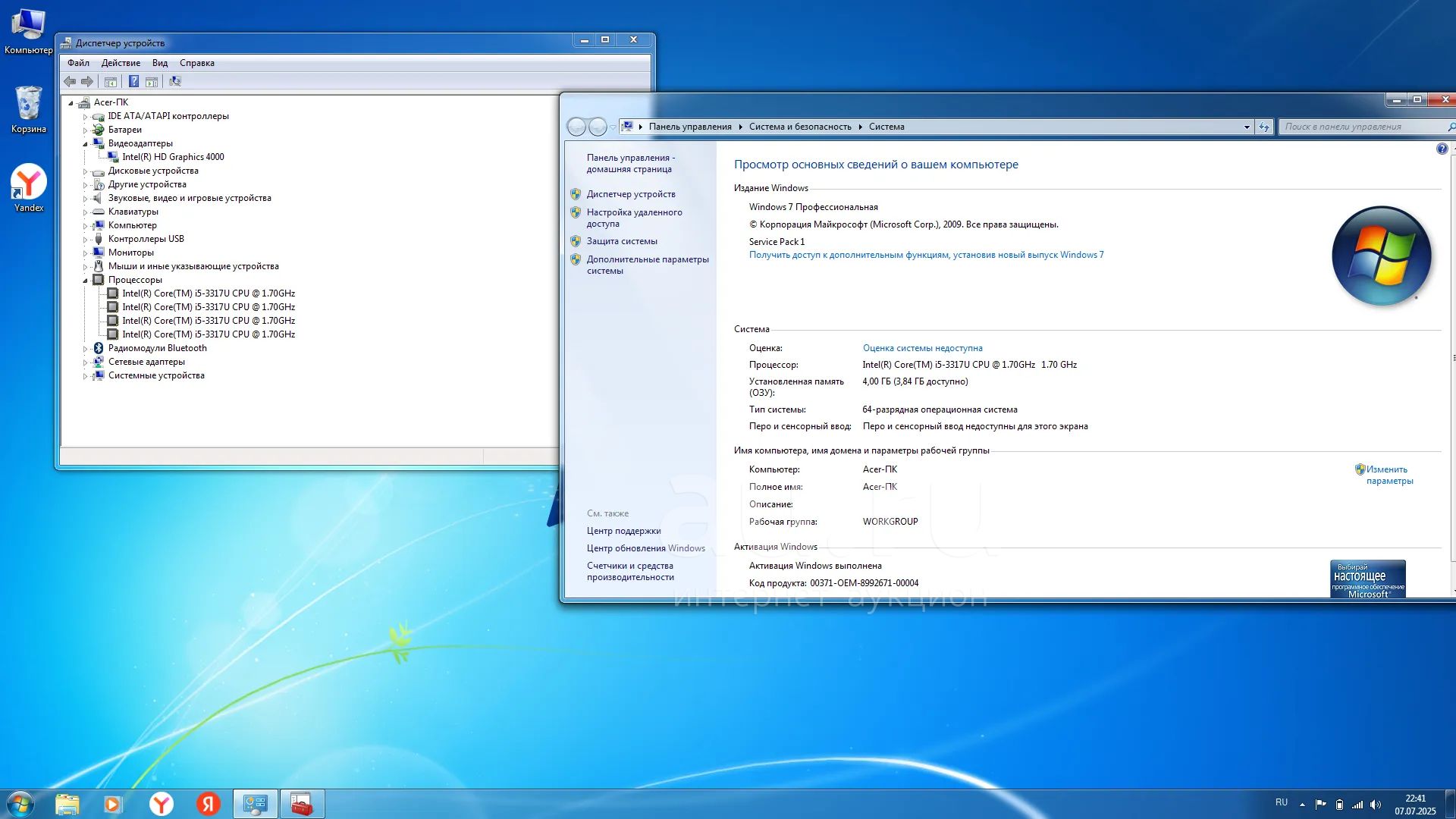Collapse the Процессоры tree node
This screenshot has width=1456, height=819.
(x=85, y=281)
